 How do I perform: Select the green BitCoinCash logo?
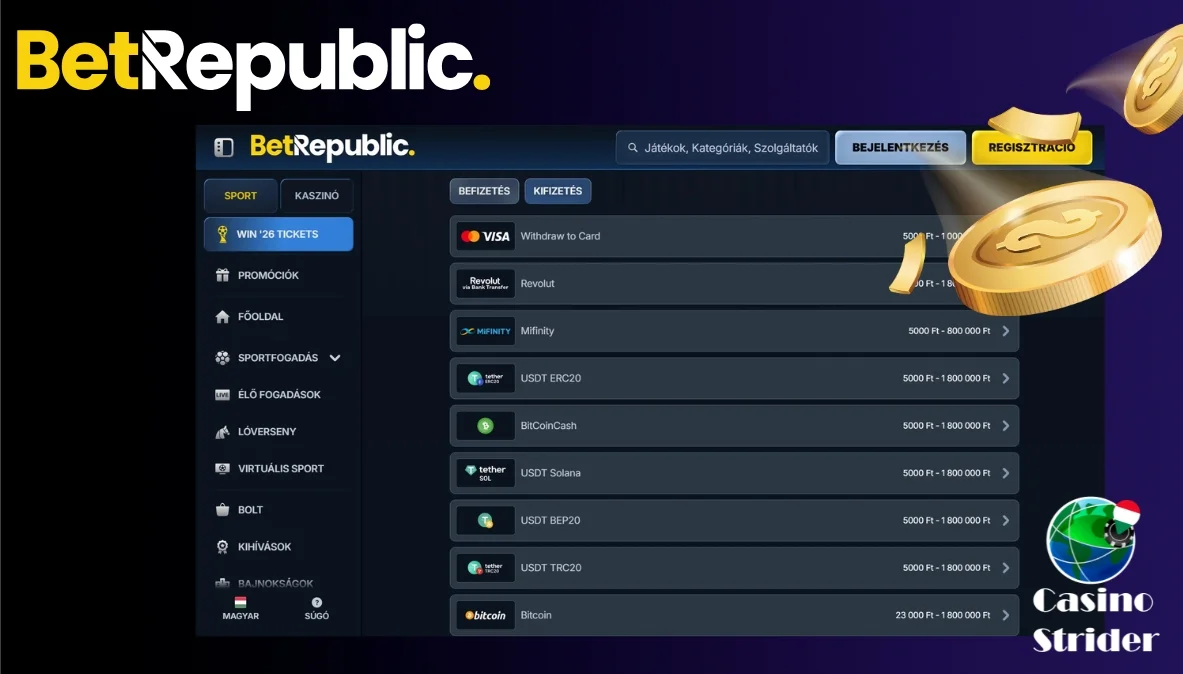tap(486, 426)
